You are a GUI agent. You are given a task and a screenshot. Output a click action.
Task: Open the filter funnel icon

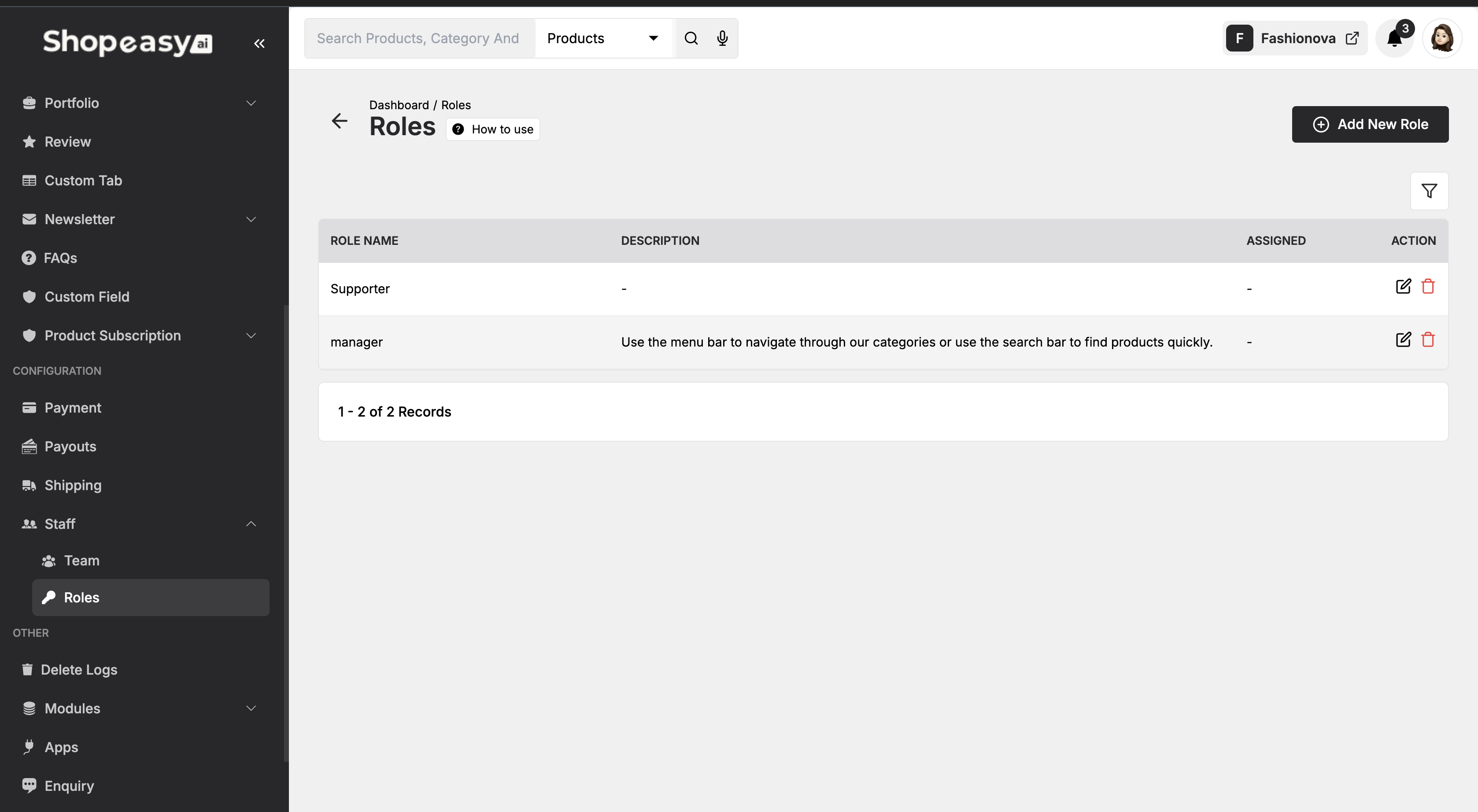(1429, 191)
